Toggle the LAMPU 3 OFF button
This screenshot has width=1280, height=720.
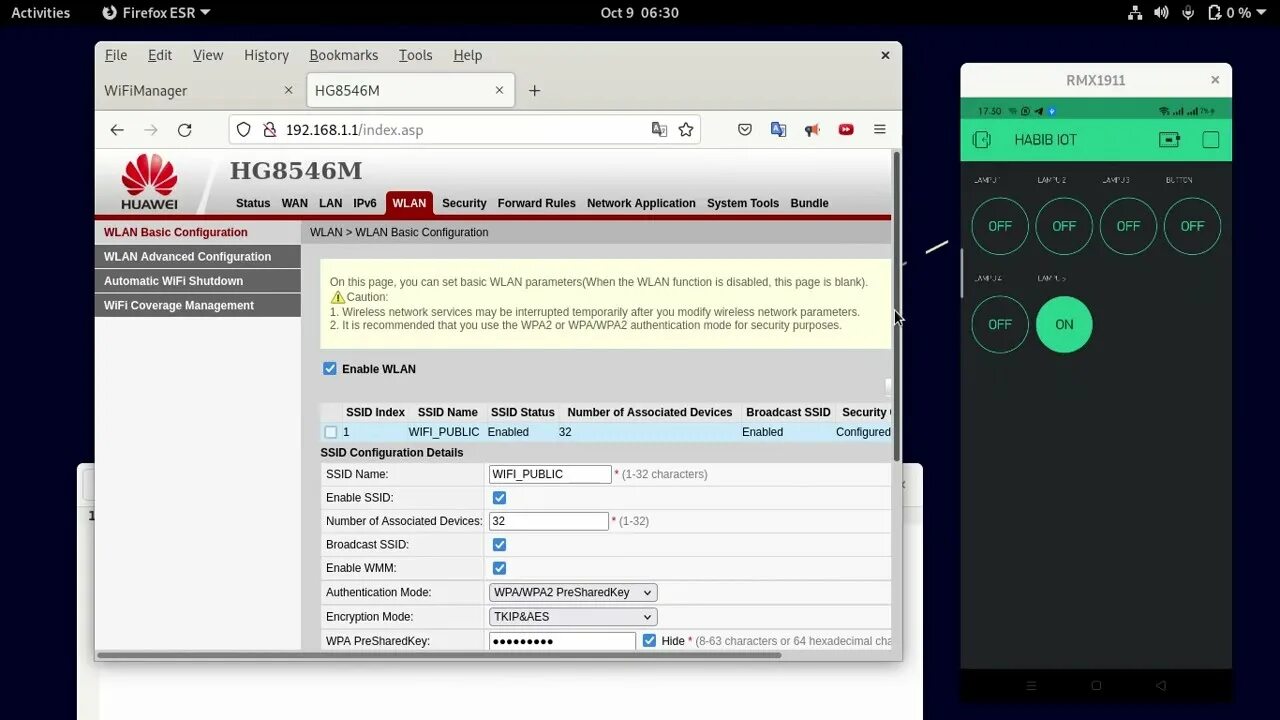tap(1128, 226)
